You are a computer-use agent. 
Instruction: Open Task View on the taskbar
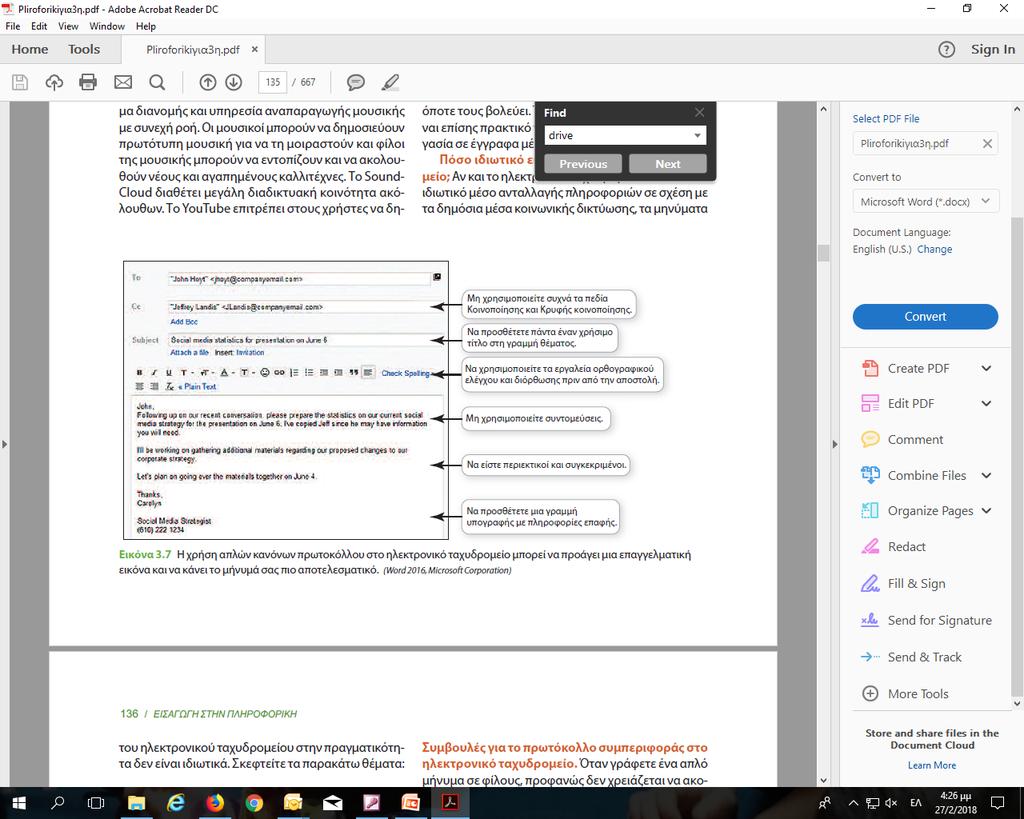[96, 803]
